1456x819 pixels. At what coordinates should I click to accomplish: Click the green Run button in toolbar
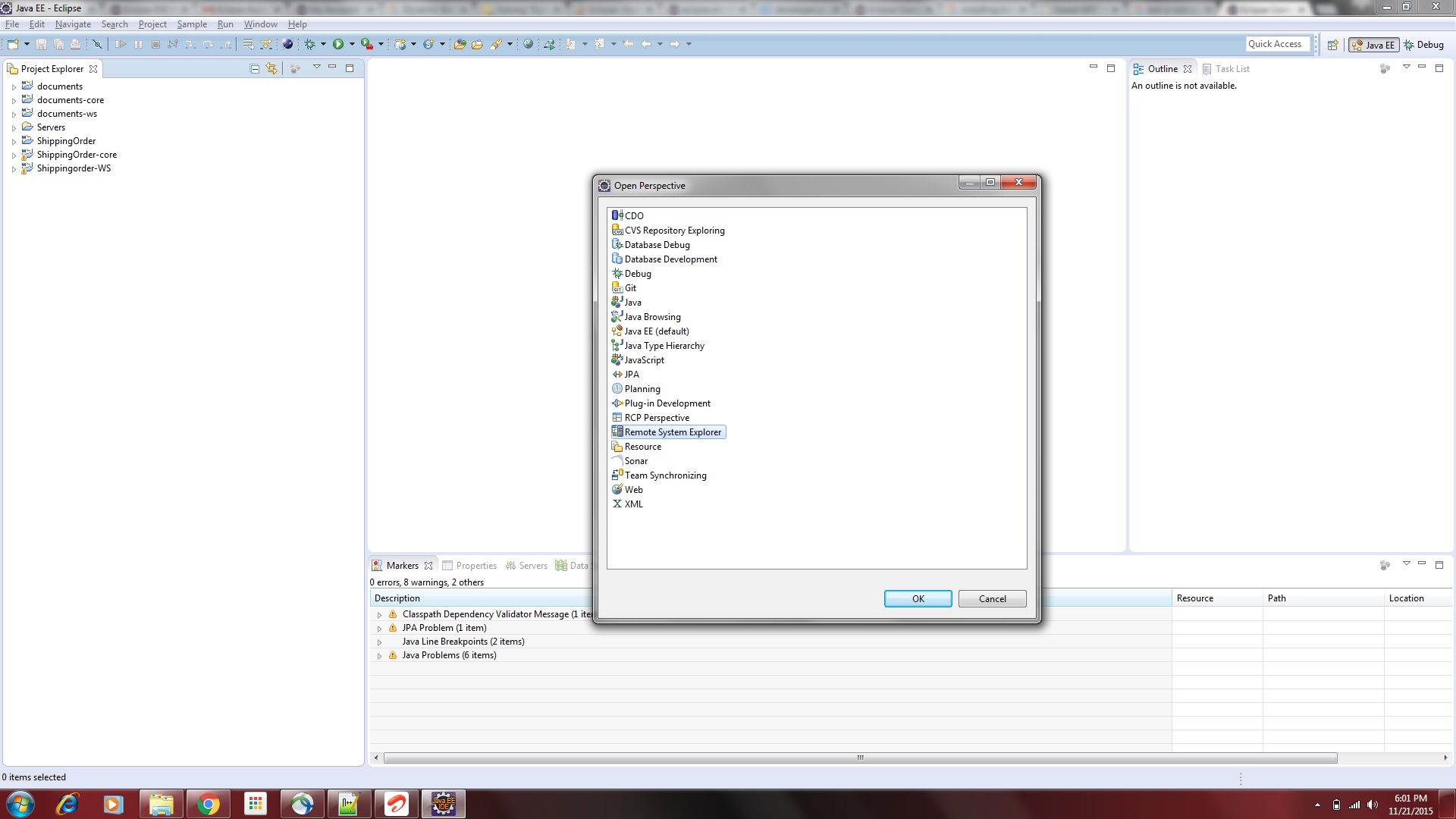tap(338, 44)
